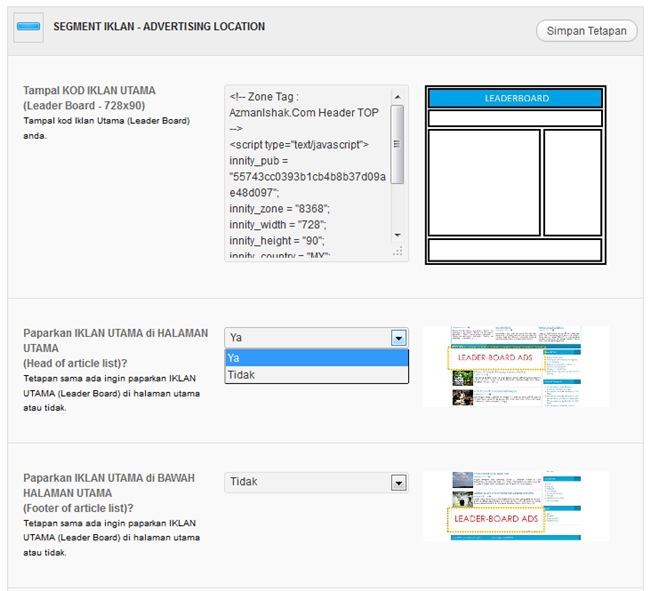The image size is (650, 591).
Task: Click the LEADERBOARD layout diagram image
Action: coord(515,175)
